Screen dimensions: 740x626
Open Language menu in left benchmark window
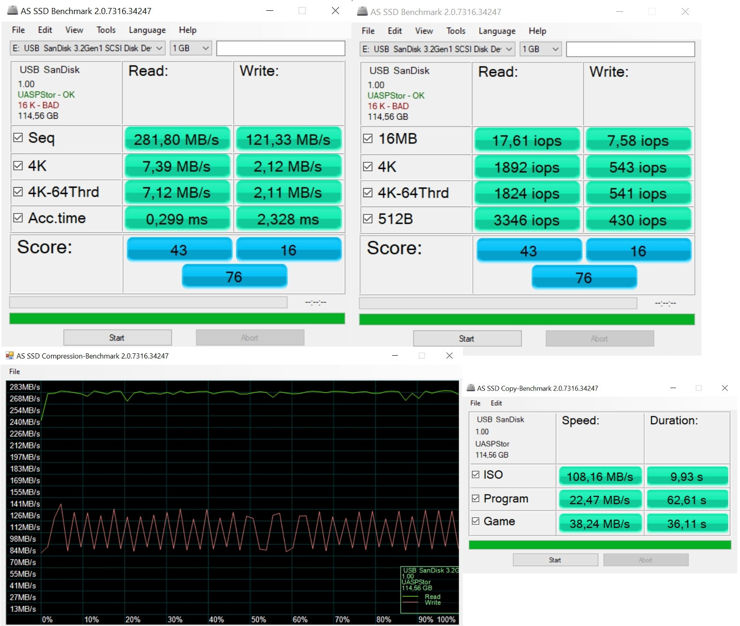tap(147, 30)
